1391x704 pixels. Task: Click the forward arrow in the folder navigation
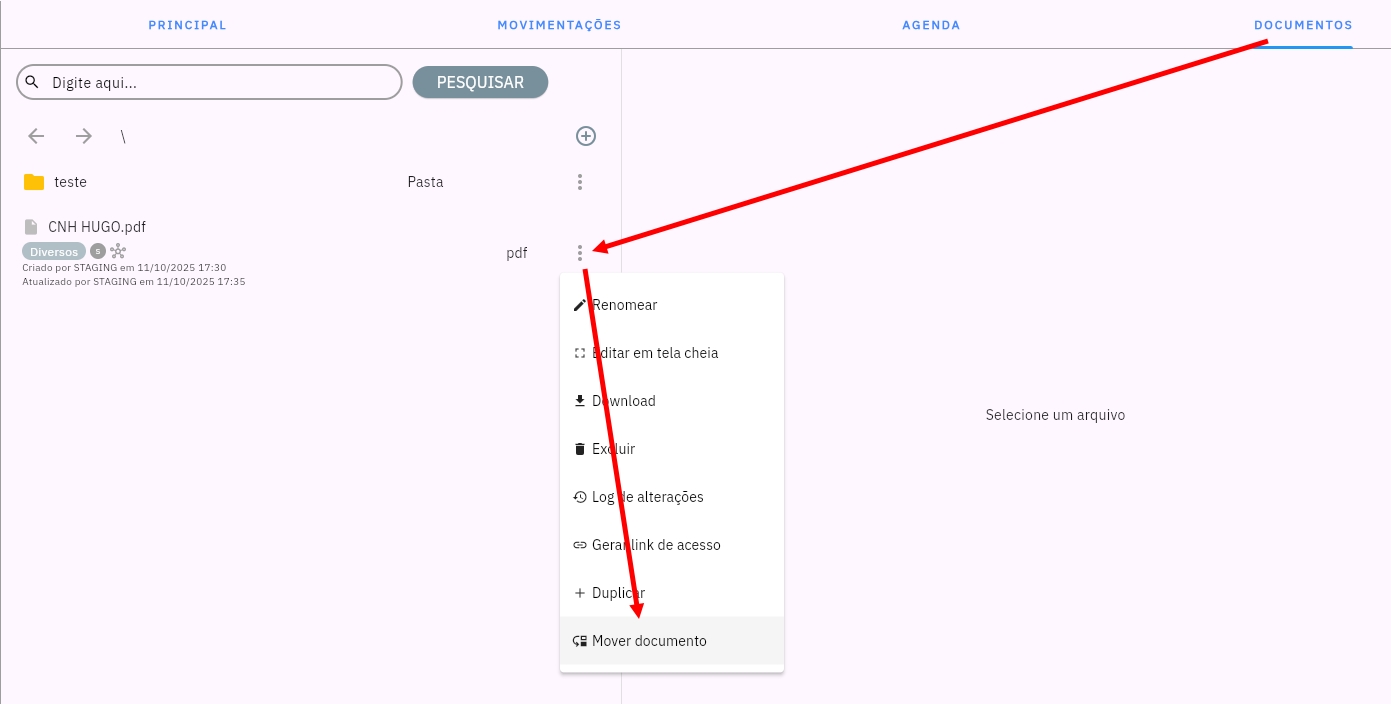84,136
